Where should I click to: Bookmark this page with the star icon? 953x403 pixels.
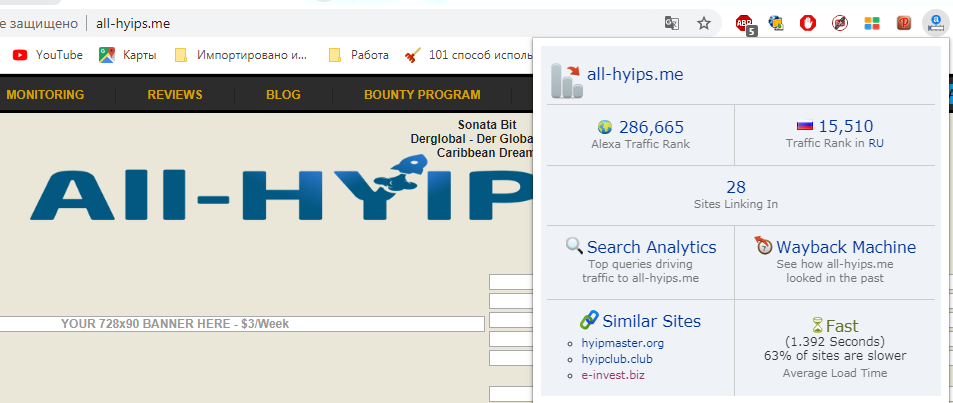(704, 23)
